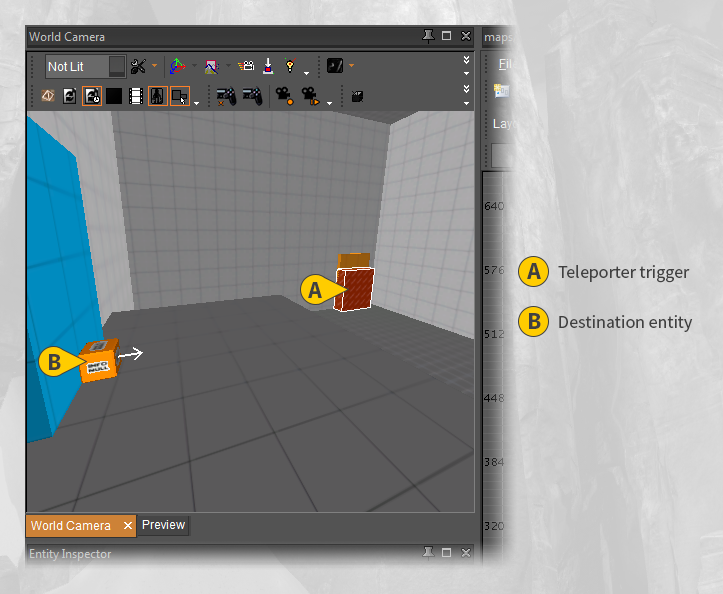Viewport: 723px width, 594px height.
Task: Click the terrain picture icon in toolbar
Action: 212,66
